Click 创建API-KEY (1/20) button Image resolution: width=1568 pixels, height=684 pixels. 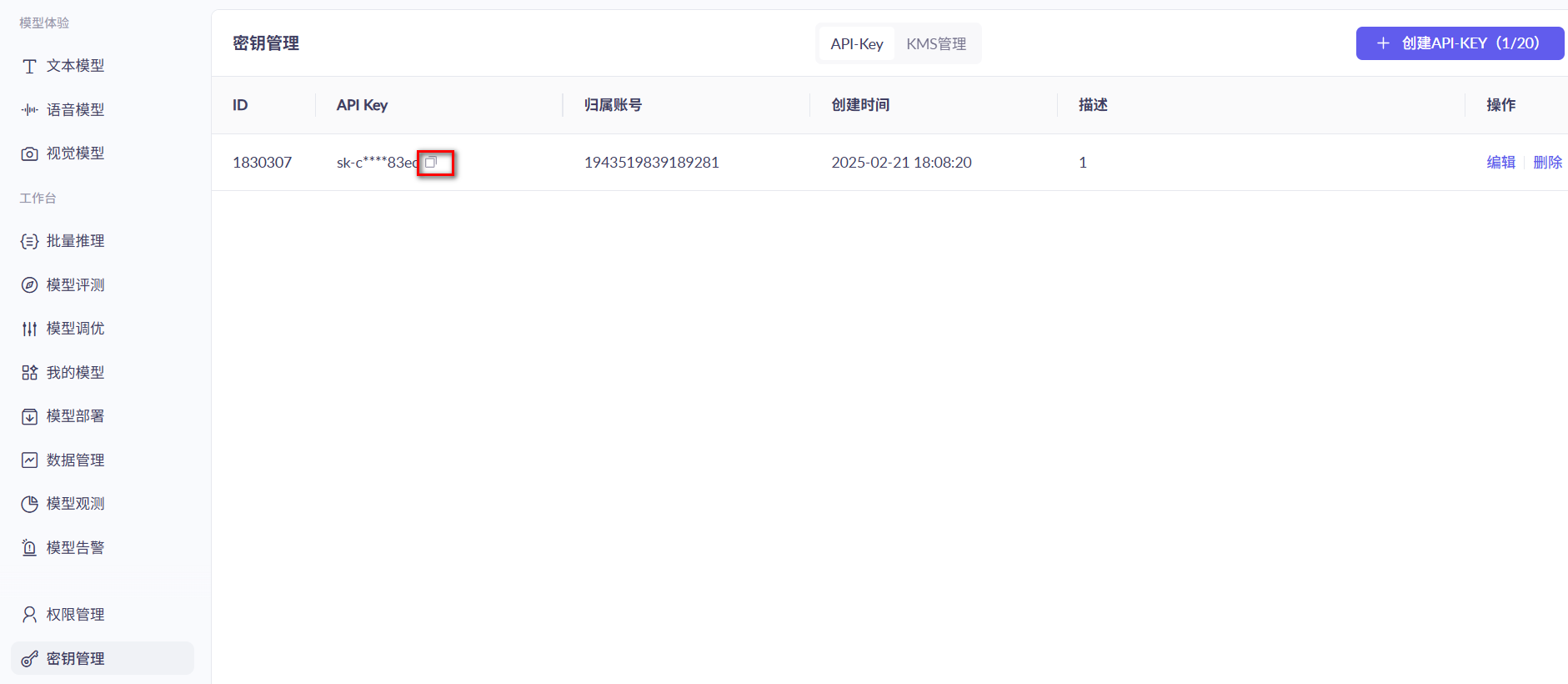pos(1460,43)
